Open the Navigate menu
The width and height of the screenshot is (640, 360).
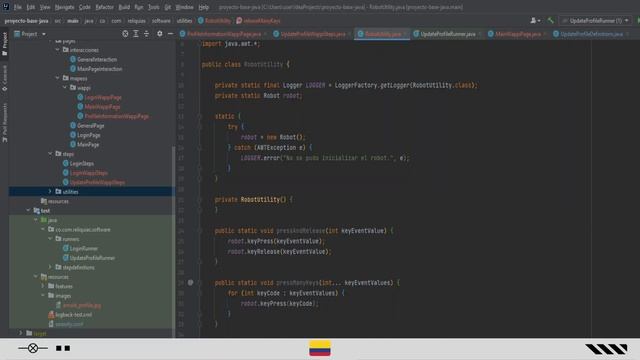click(64, 7)
